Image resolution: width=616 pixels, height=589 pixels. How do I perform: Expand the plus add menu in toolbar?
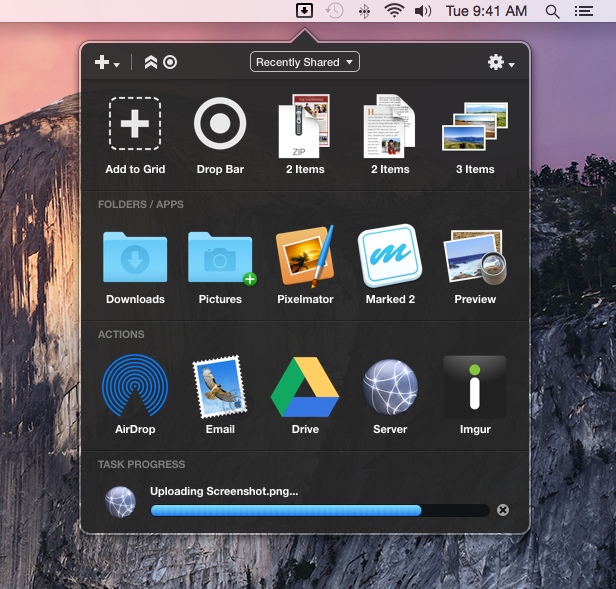(x=107, y=62)
